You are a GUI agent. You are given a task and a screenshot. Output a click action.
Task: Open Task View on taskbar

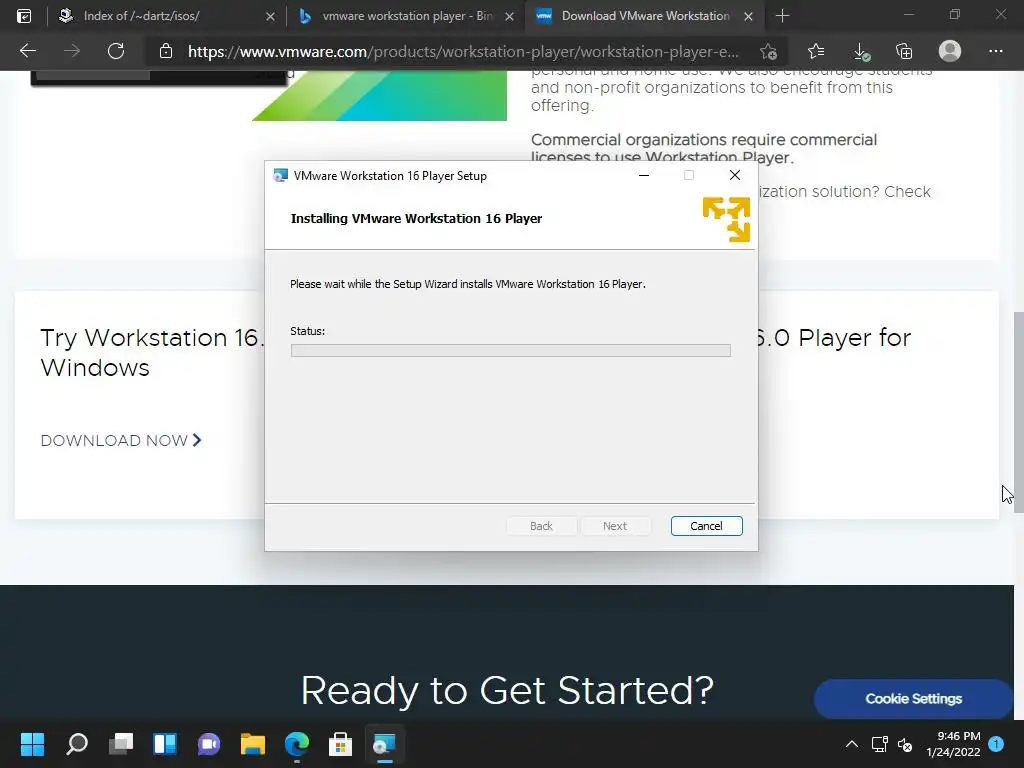[x=121, y=744]
